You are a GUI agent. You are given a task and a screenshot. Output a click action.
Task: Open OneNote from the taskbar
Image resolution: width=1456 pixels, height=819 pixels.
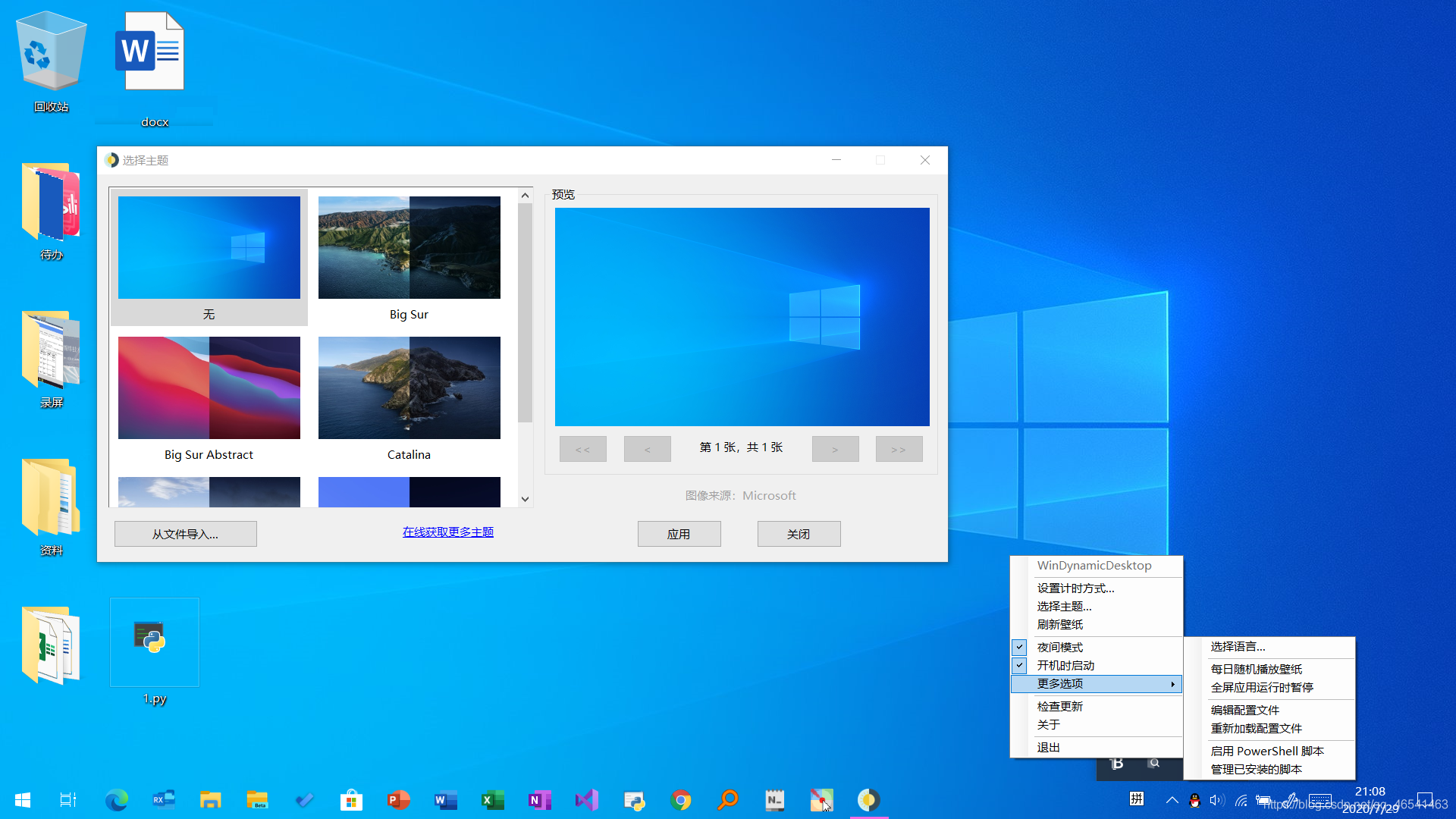coord(540,799)
